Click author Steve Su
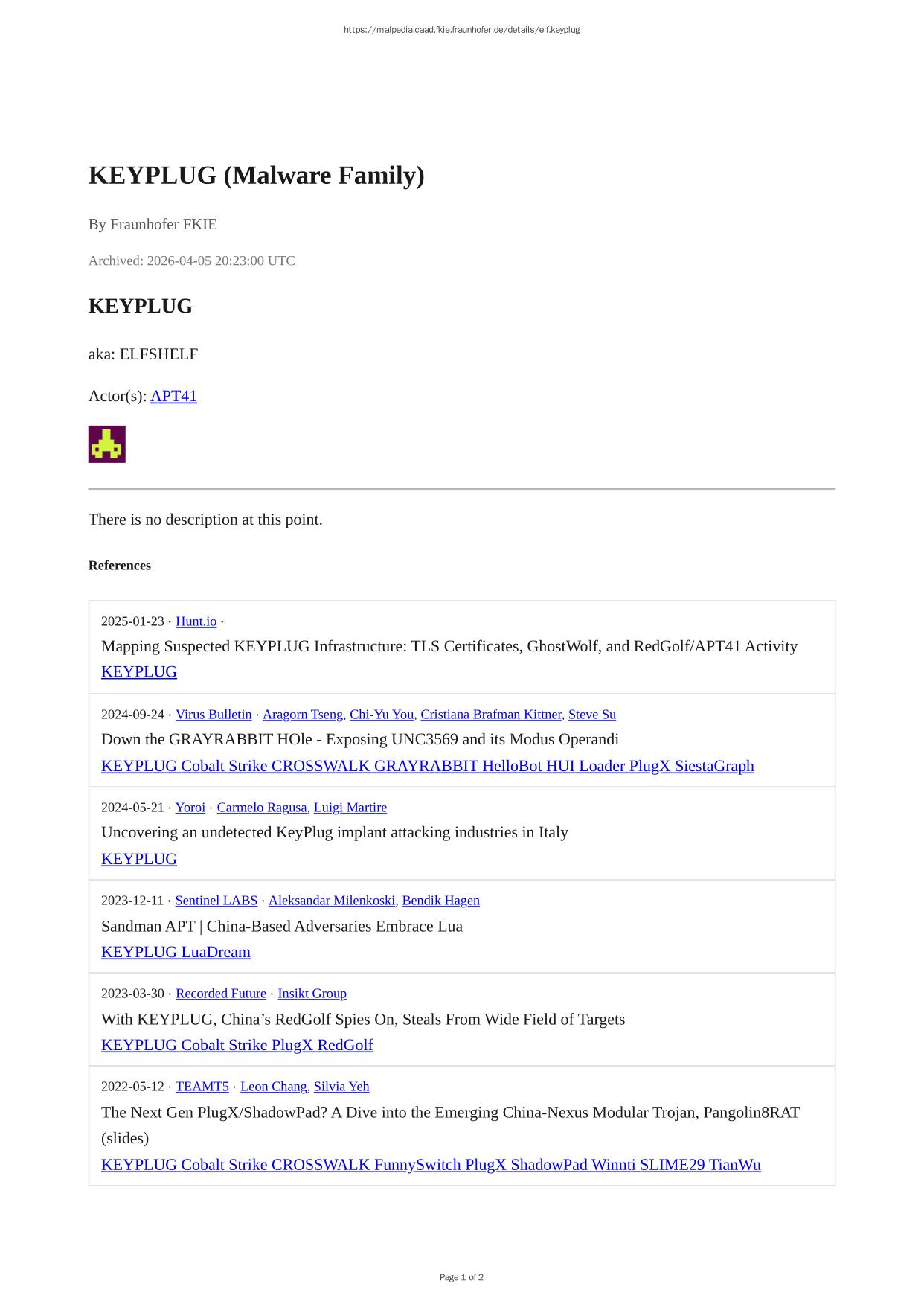Image resolution: width=924 pixels, height=1307 pixels. pos(592,715)
